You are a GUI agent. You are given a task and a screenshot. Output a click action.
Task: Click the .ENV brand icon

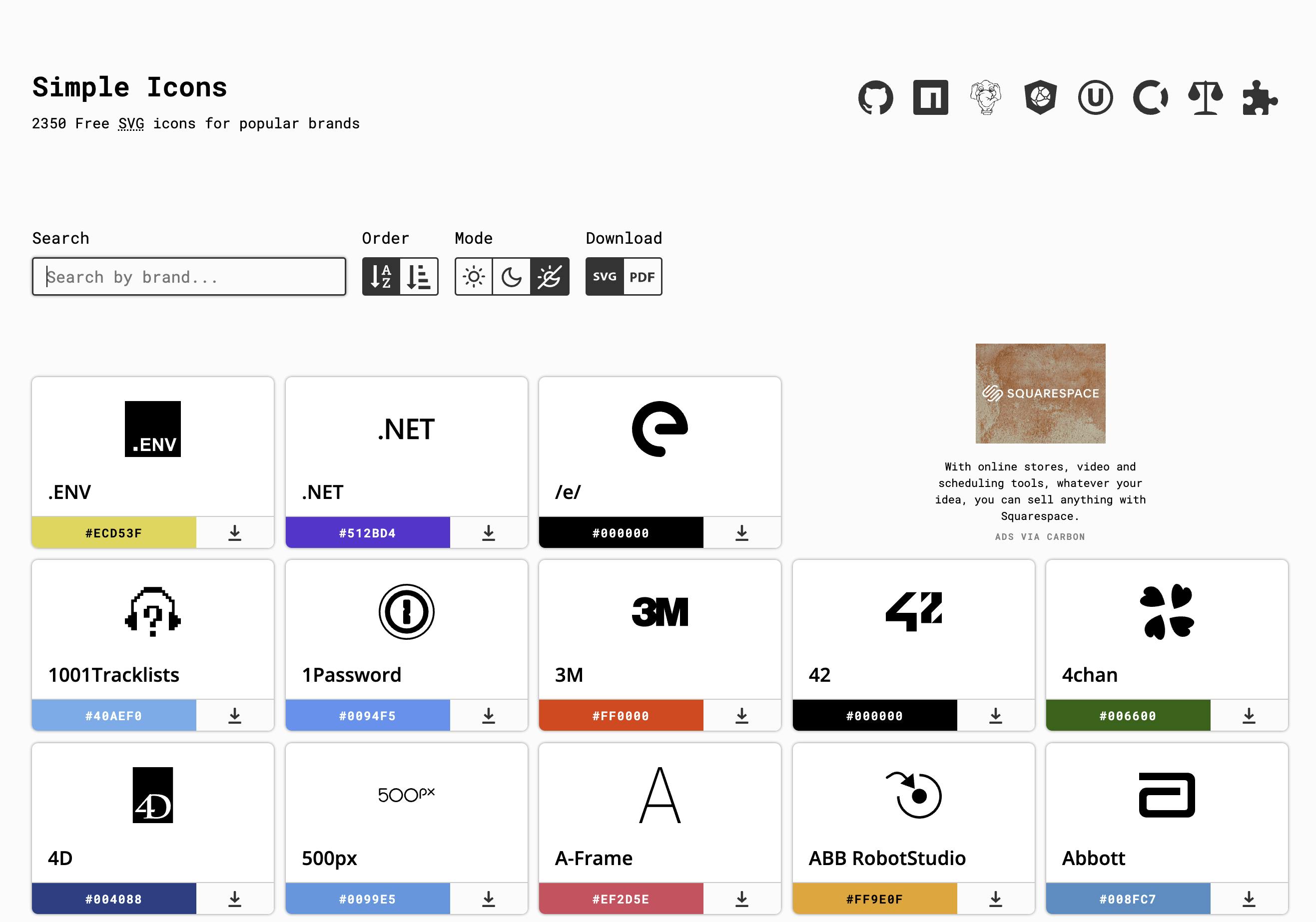click(153, 429)
